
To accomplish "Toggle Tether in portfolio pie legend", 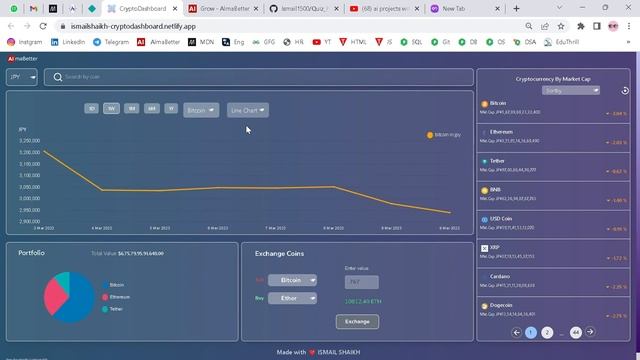I will pyautogui.click(x=113, y=309).
